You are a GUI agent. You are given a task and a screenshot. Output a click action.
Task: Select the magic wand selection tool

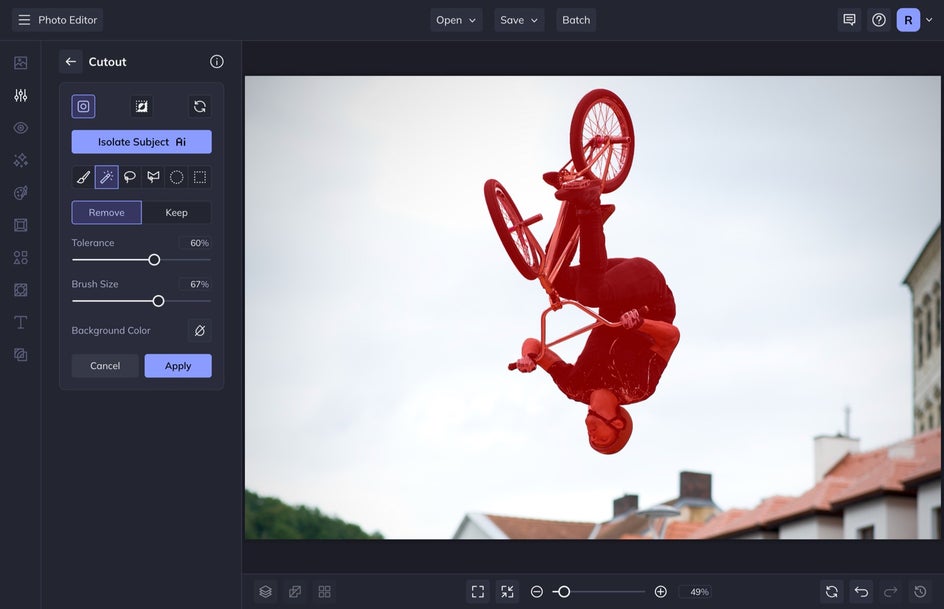107,177
